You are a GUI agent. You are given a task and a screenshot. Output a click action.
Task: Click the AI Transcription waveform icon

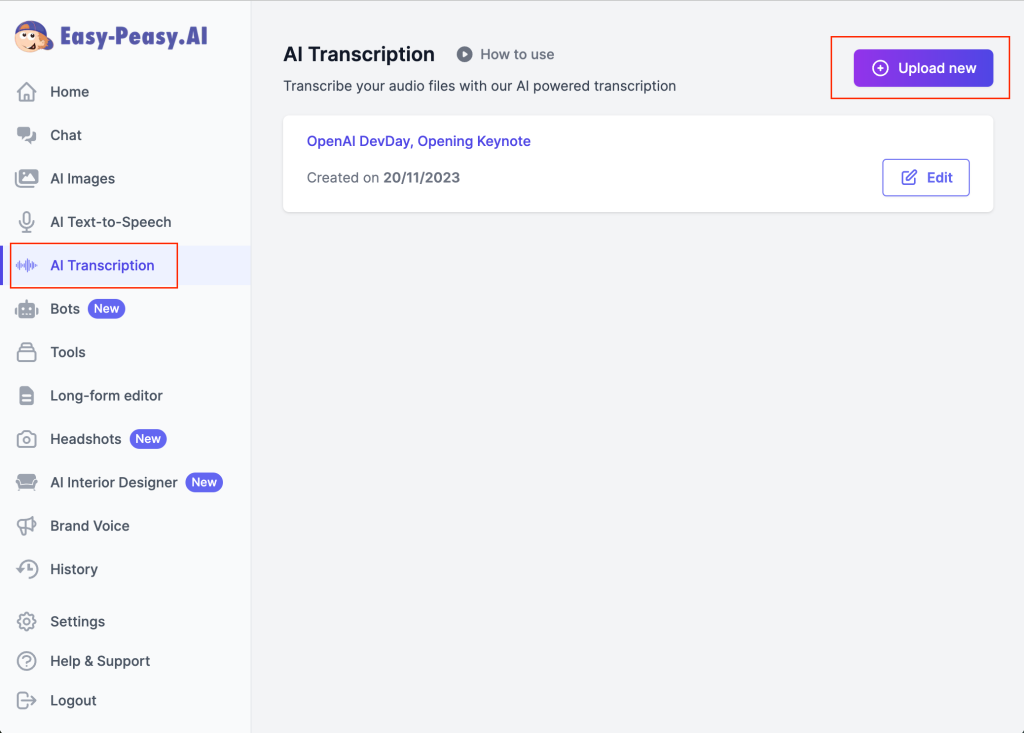click(27, 266)
